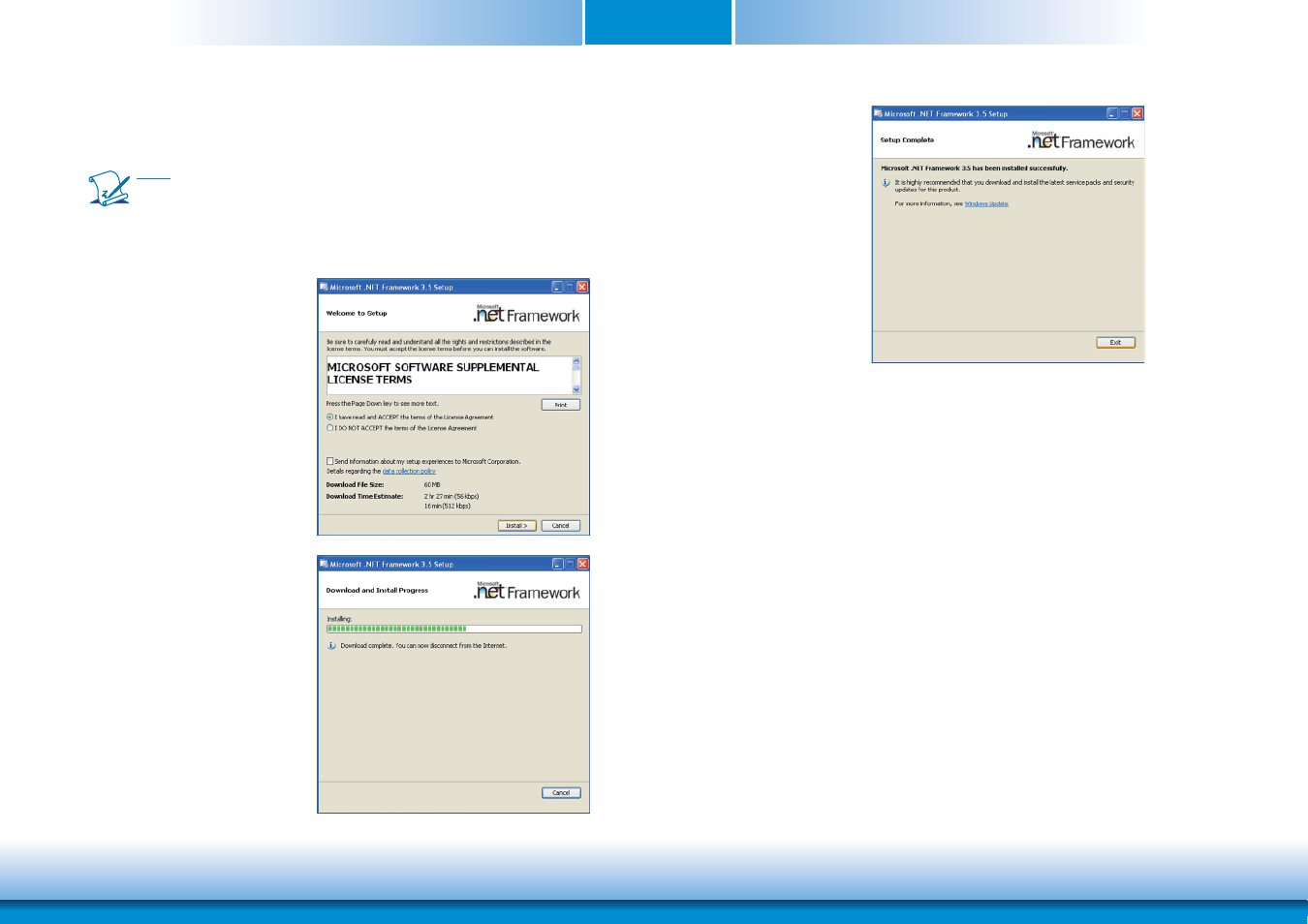Click the 'Download Time Estimate:' label
1308x924 pixels.
click(x=364, y=497)
